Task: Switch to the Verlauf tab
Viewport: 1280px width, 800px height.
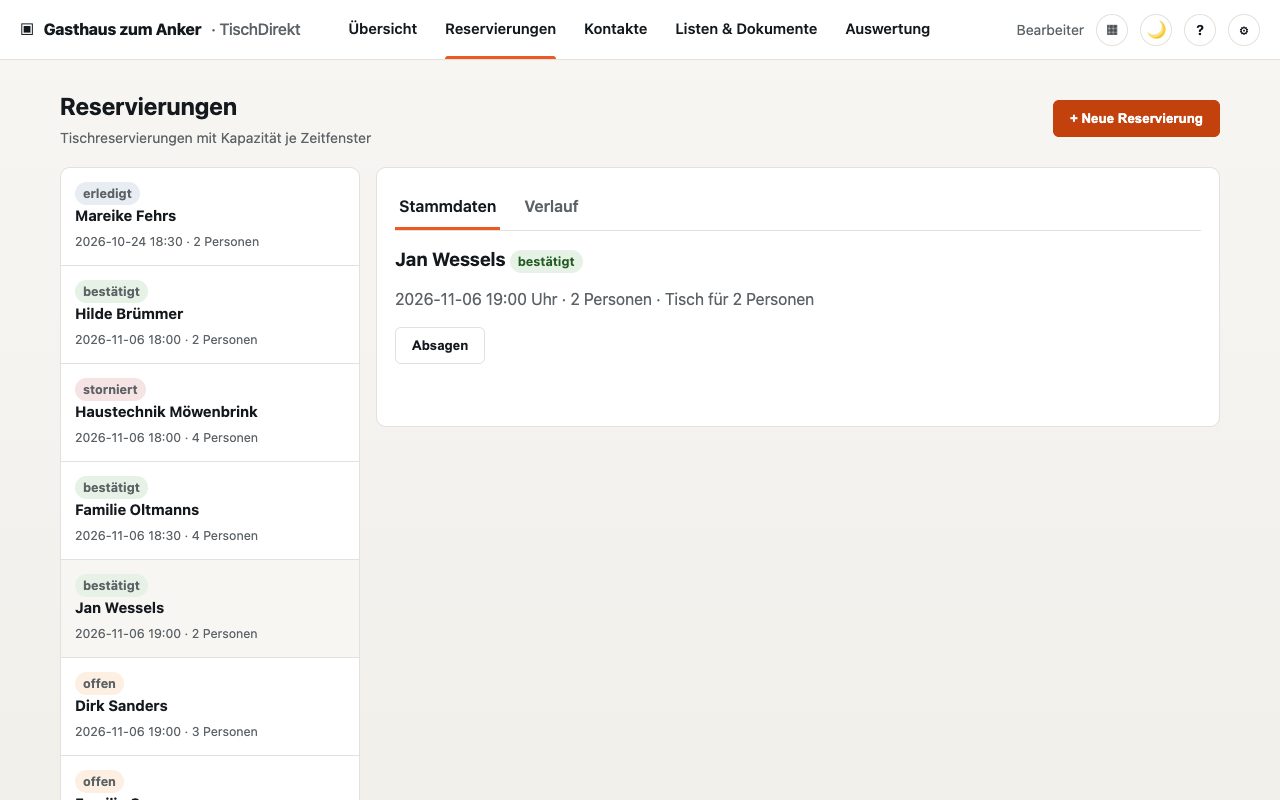Action: [x=551, y=207]
